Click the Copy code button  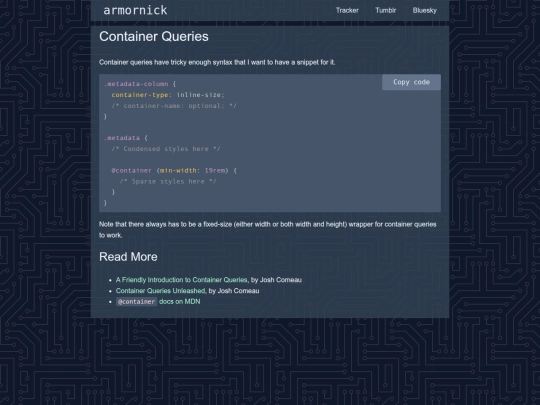(x=411, y=82)
